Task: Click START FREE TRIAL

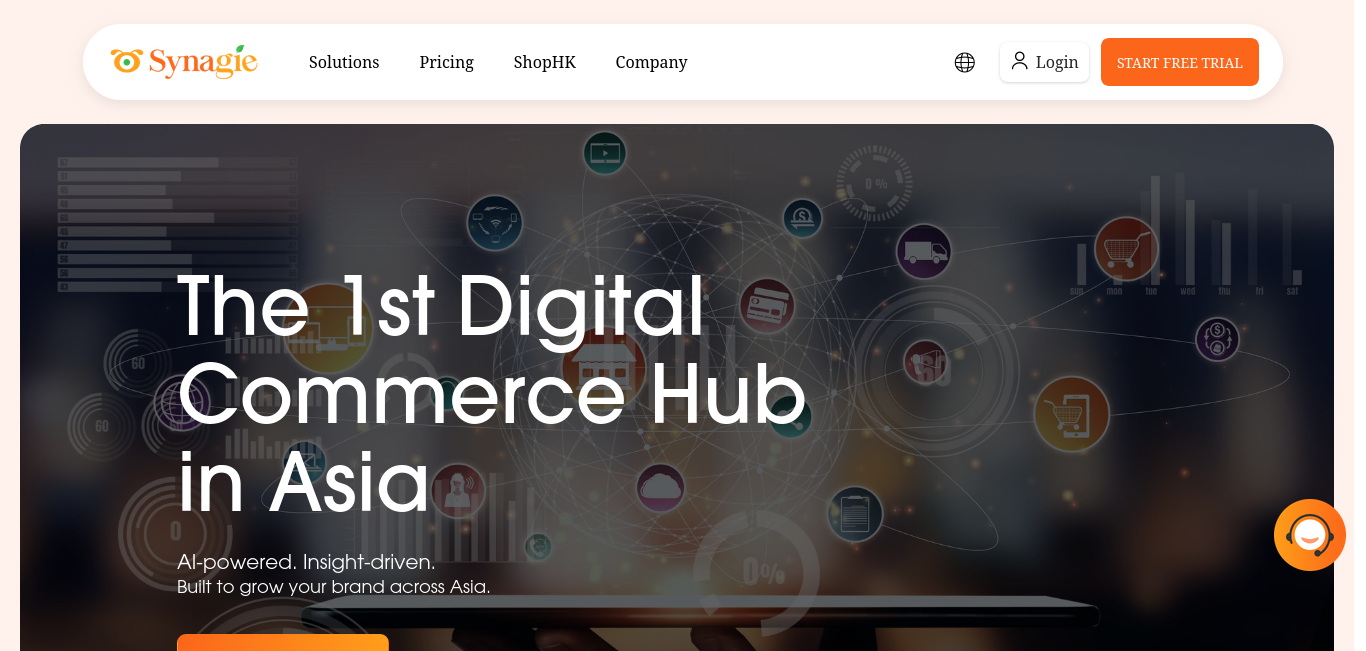Action: (1179, 62)
